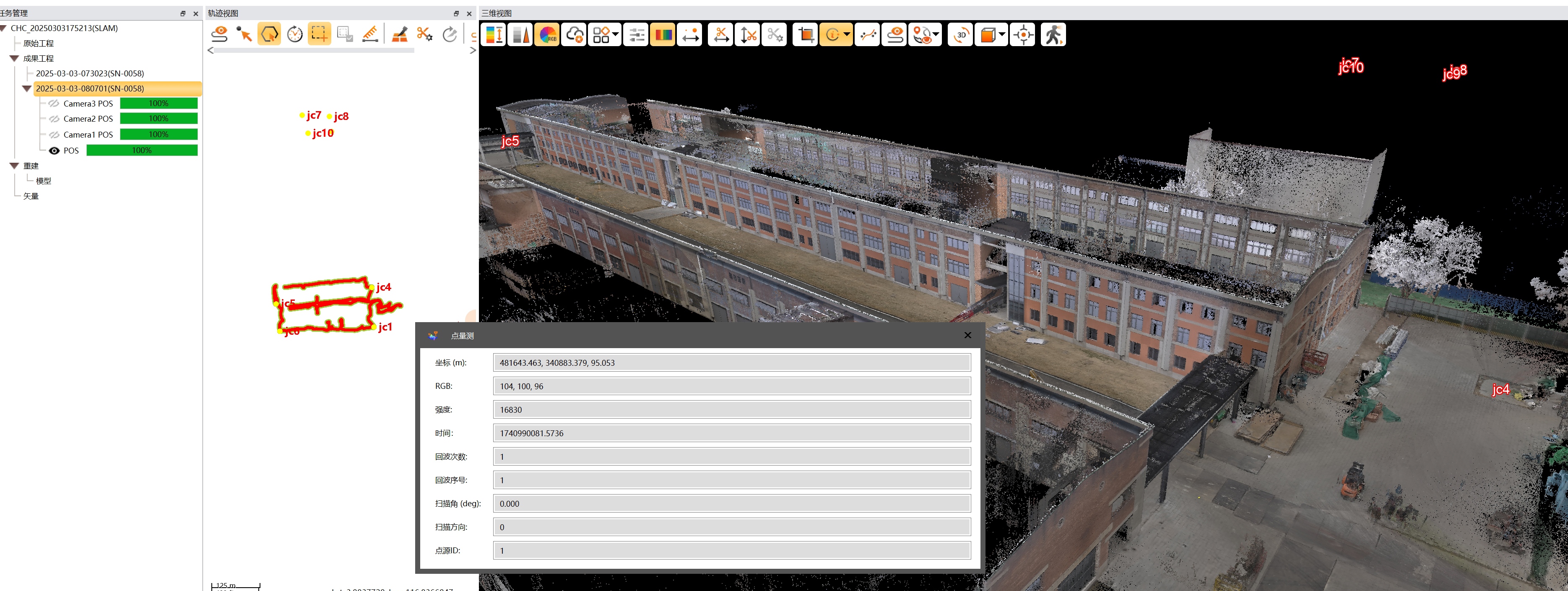Select the crop tool

(x=805, y=35)
